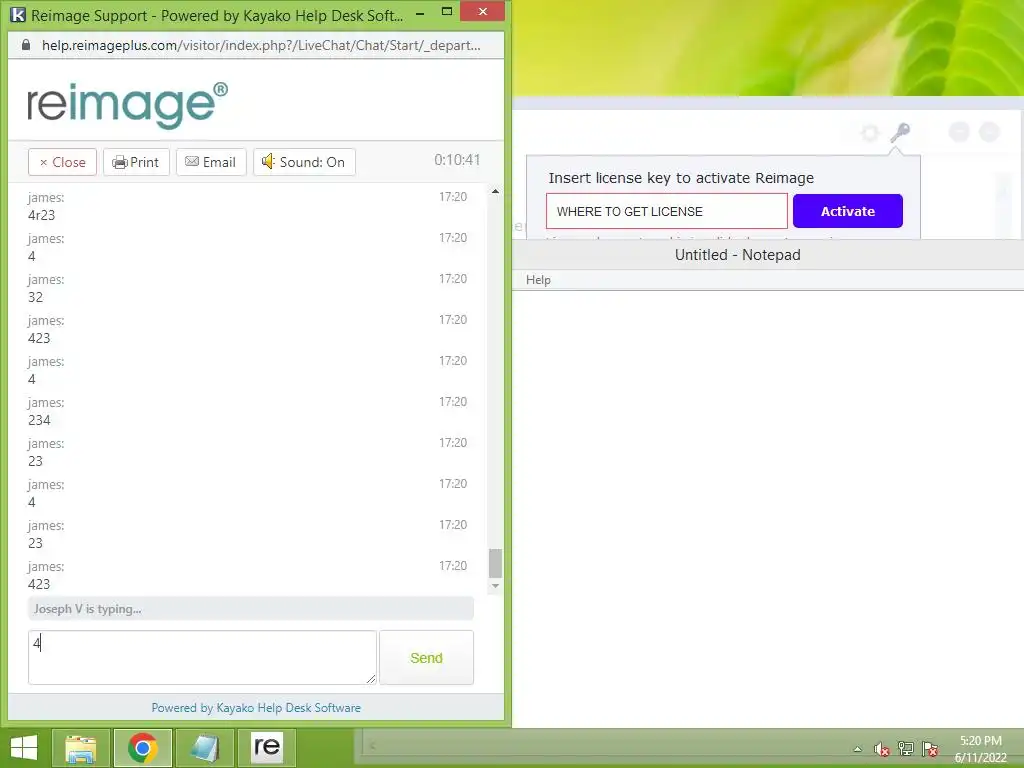
Task: Open File Explorer from taskbar
Action: pos(80,748)
